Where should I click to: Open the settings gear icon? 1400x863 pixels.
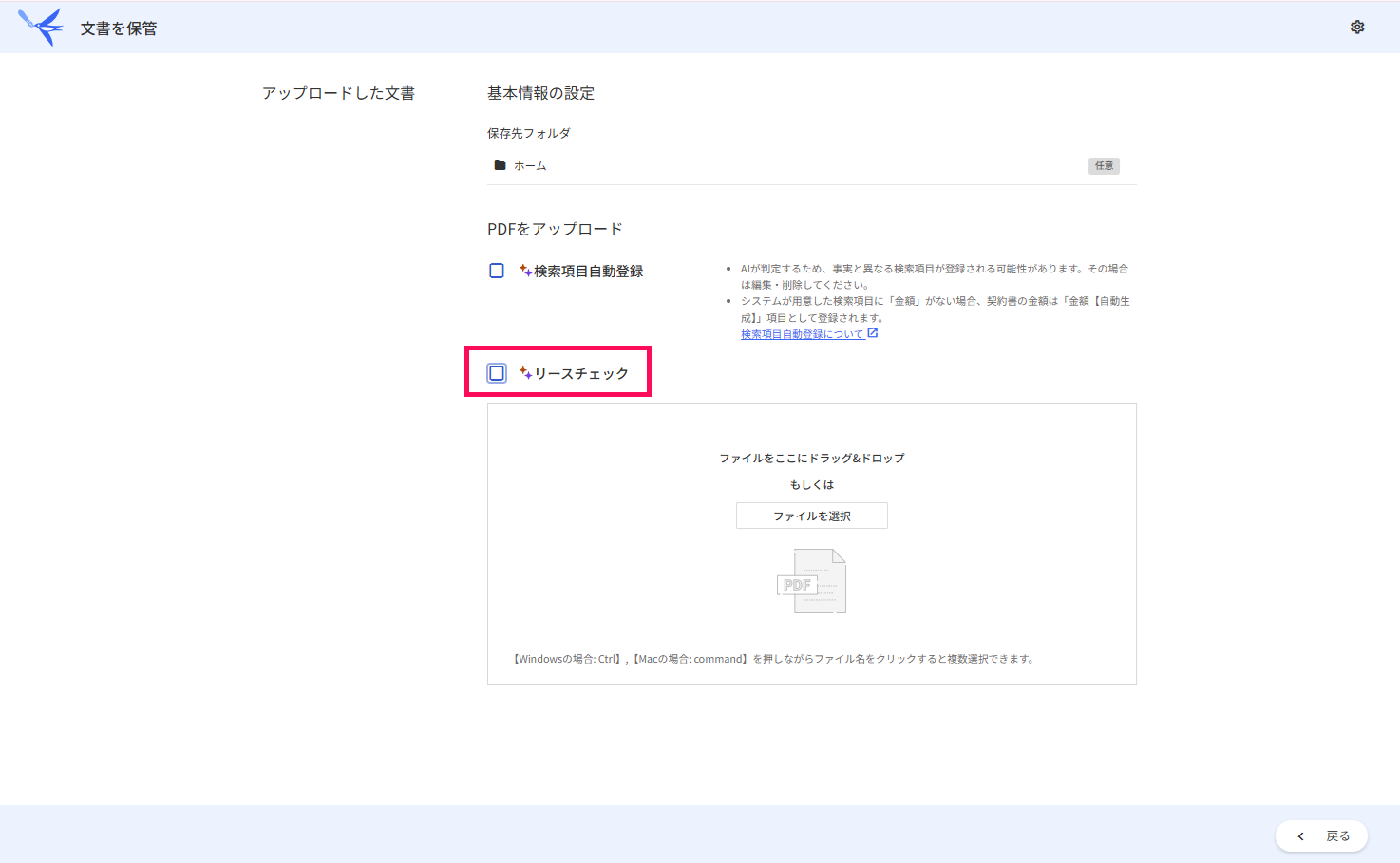1356,27
